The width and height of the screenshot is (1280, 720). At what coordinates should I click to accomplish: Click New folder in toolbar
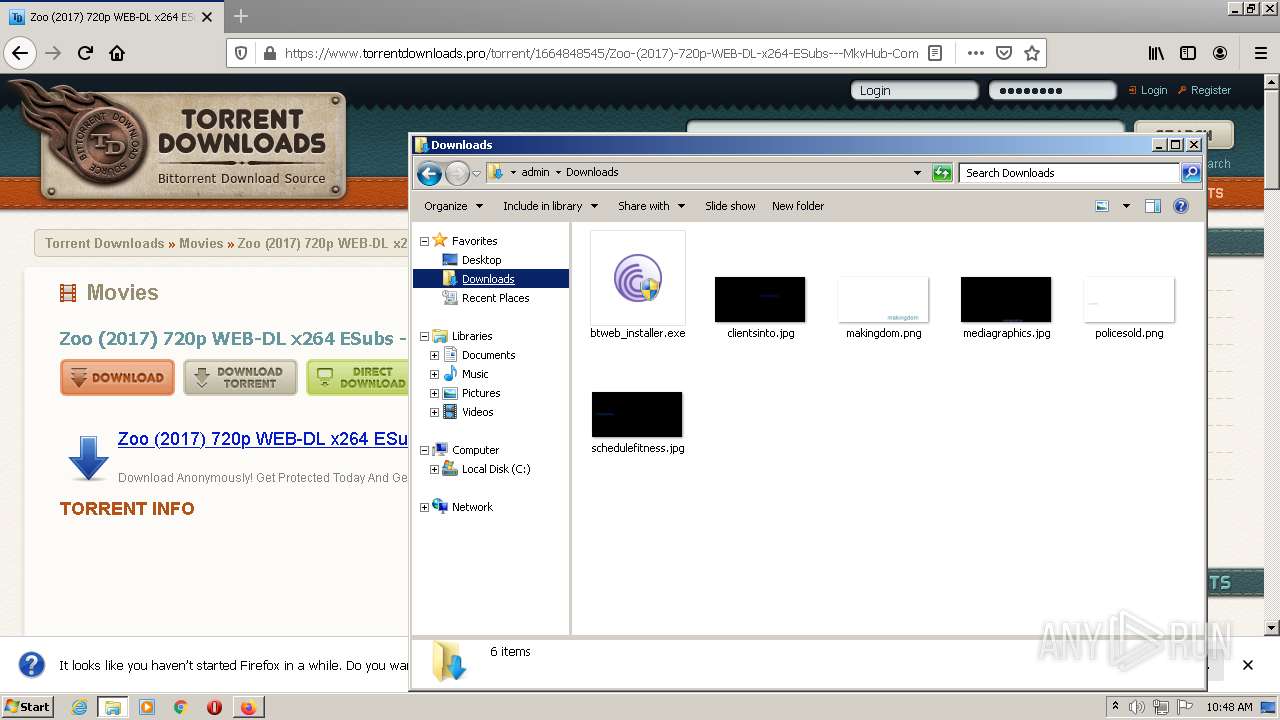[x=798, y=206]
